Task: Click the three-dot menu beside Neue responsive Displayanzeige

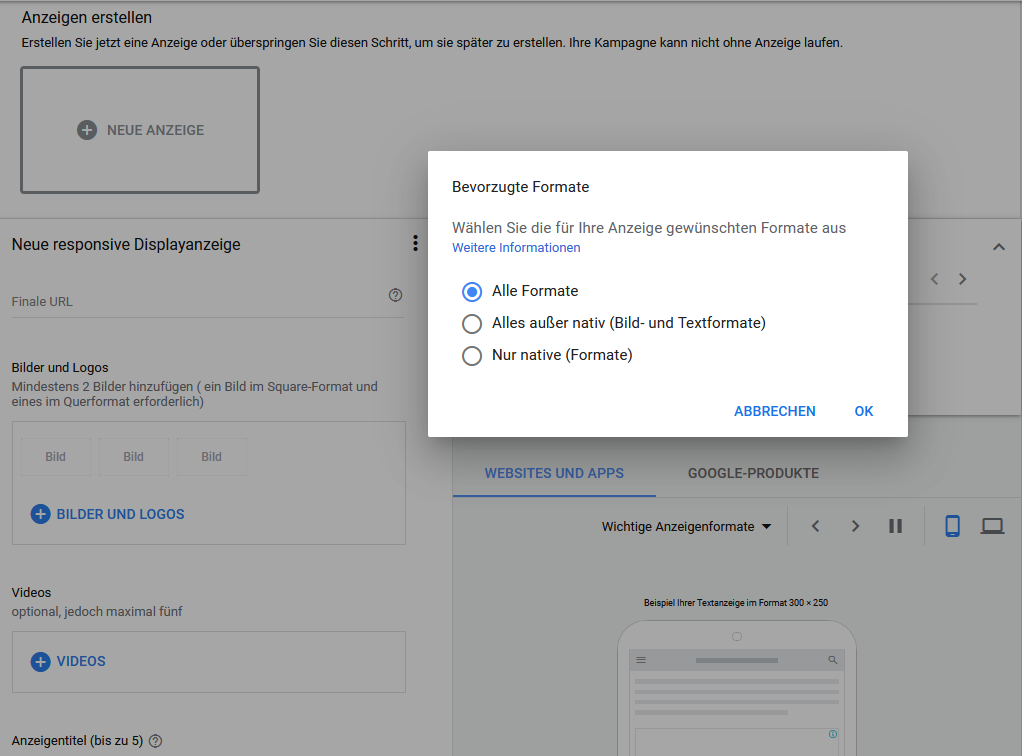Action: 416,244
